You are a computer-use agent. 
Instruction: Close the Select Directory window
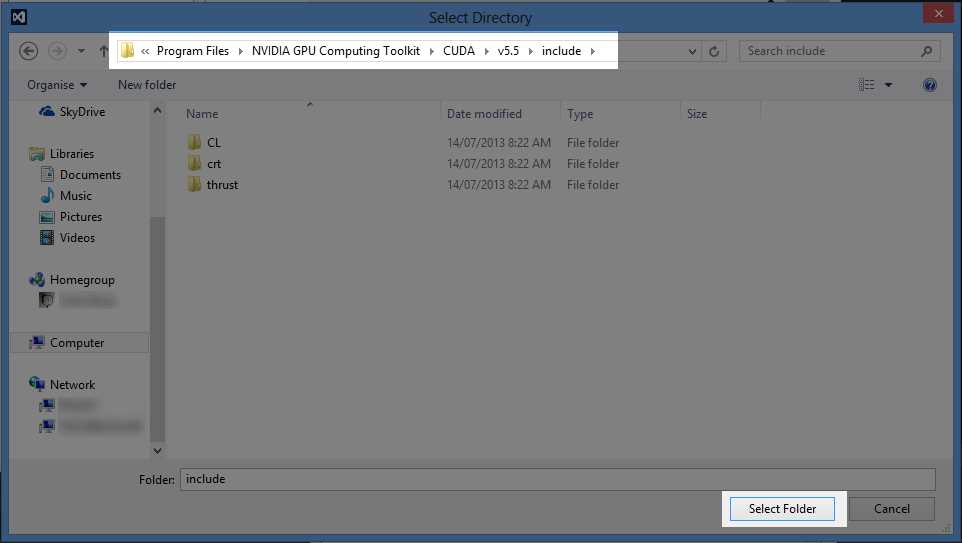coord(939,13)
